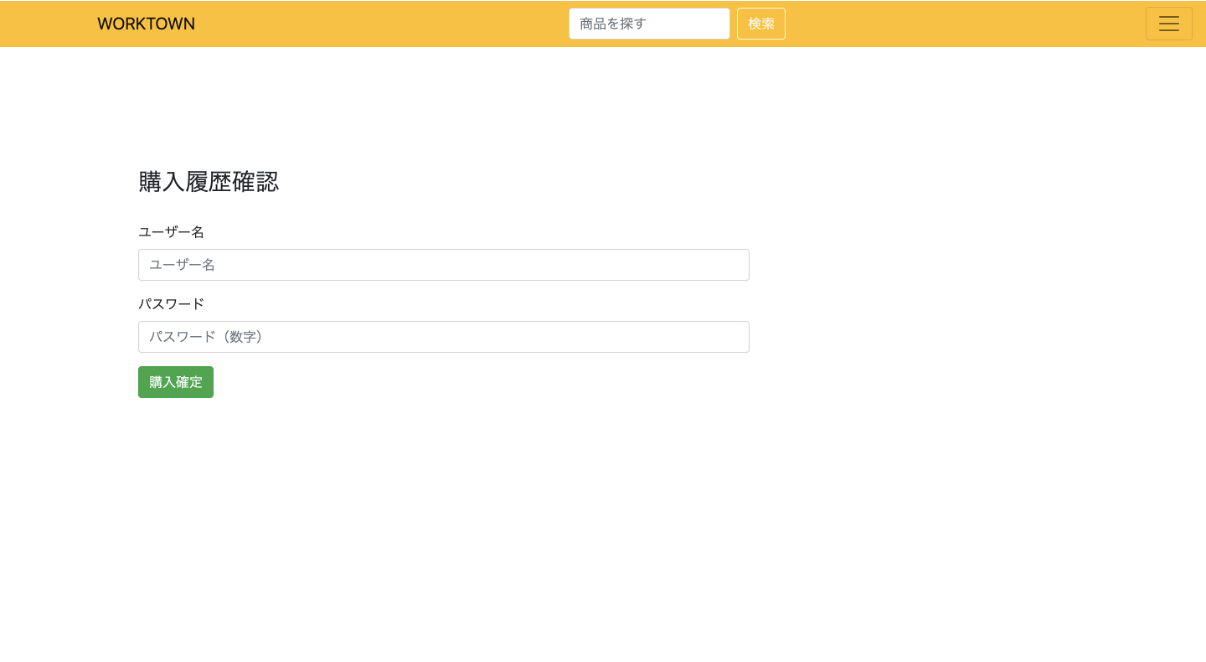
Task: Select the ユーザー名 input field
Action: coord(444,265)
